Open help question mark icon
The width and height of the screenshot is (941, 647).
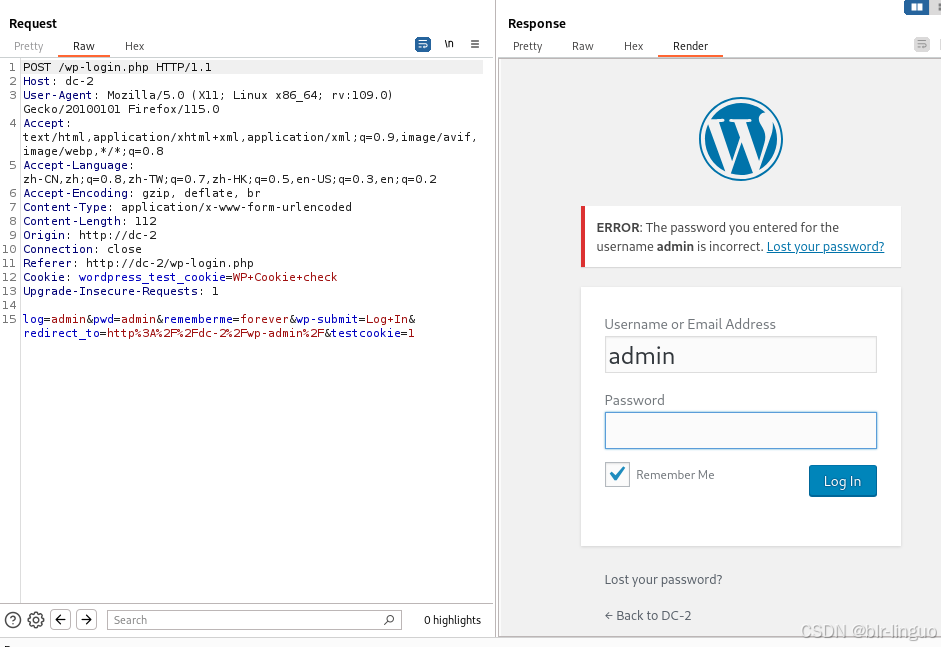point(13,620)
